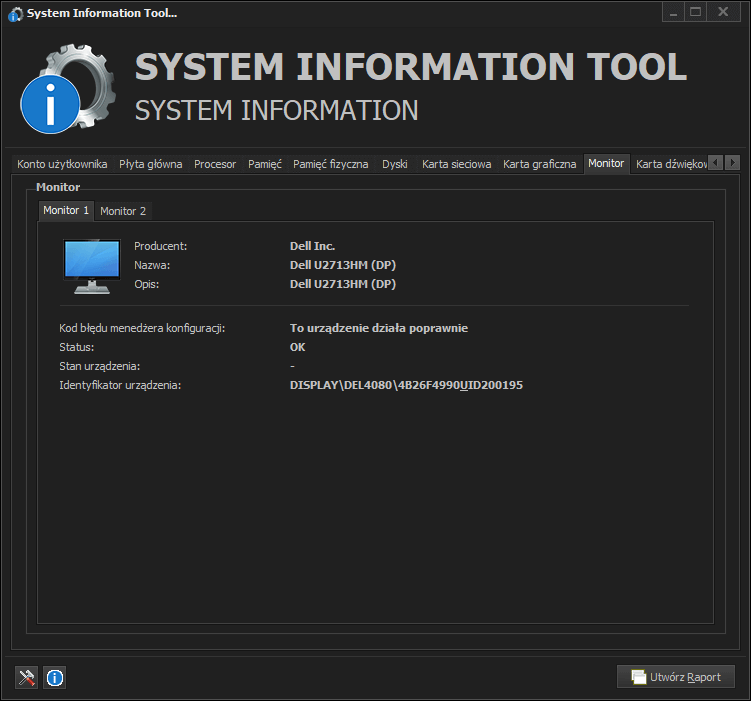
Task: Switch to Konto użytkownika tab
Action: (x=62, y=164)
